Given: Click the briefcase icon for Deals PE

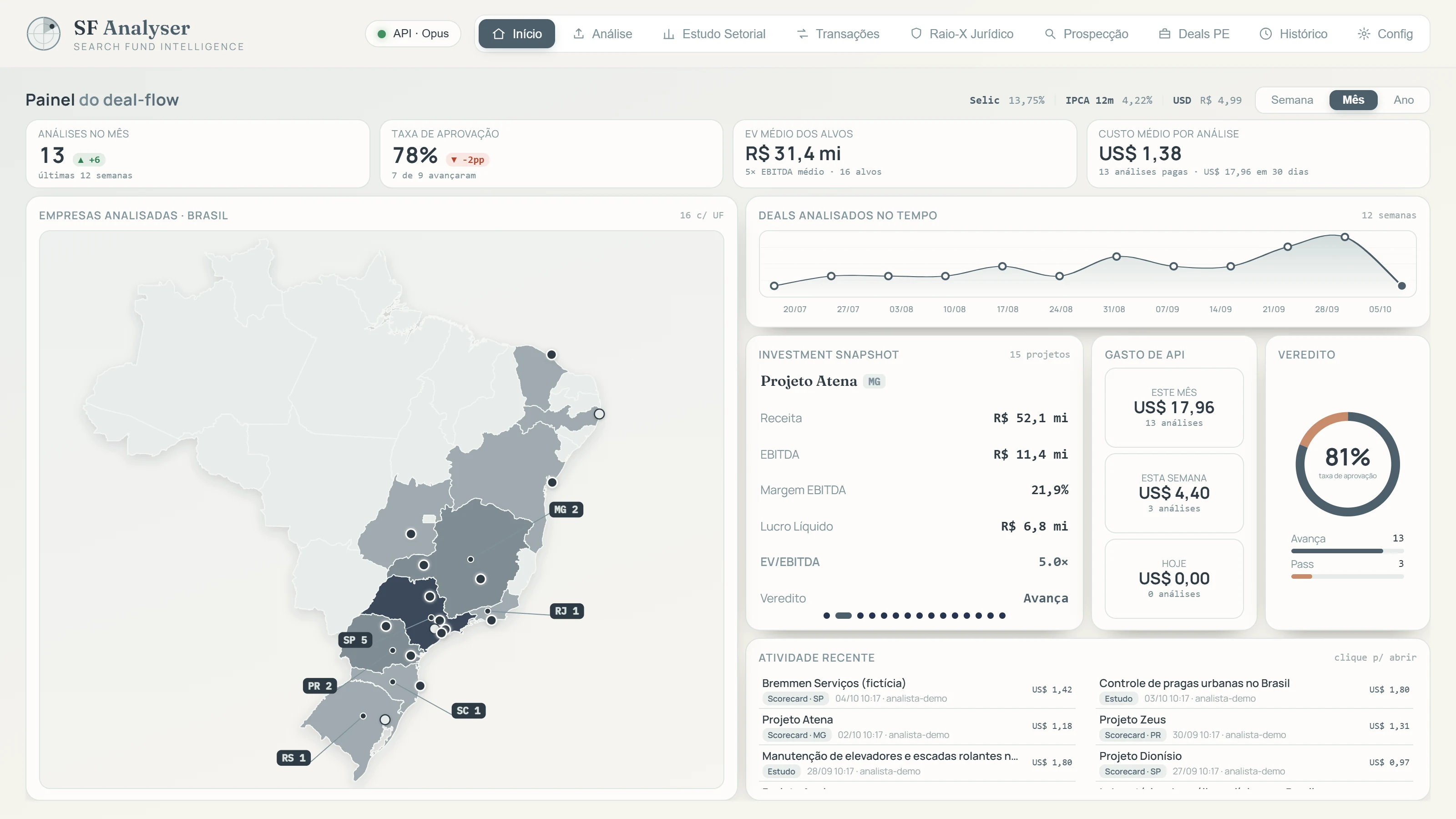Looking at the screenshot, I should 1165,34.
